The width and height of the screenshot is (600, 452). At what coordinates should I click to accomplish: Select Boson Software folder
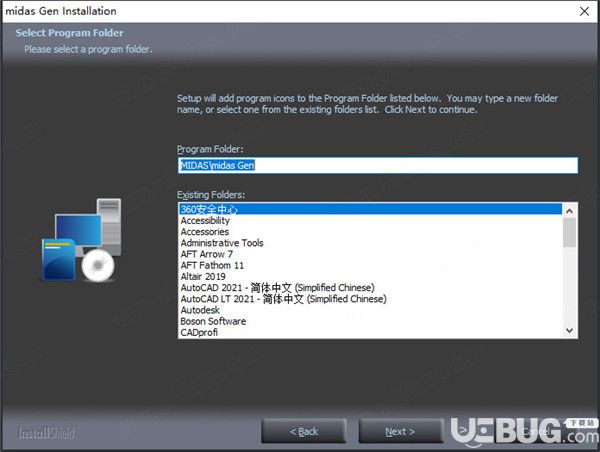tap(370, 321)
